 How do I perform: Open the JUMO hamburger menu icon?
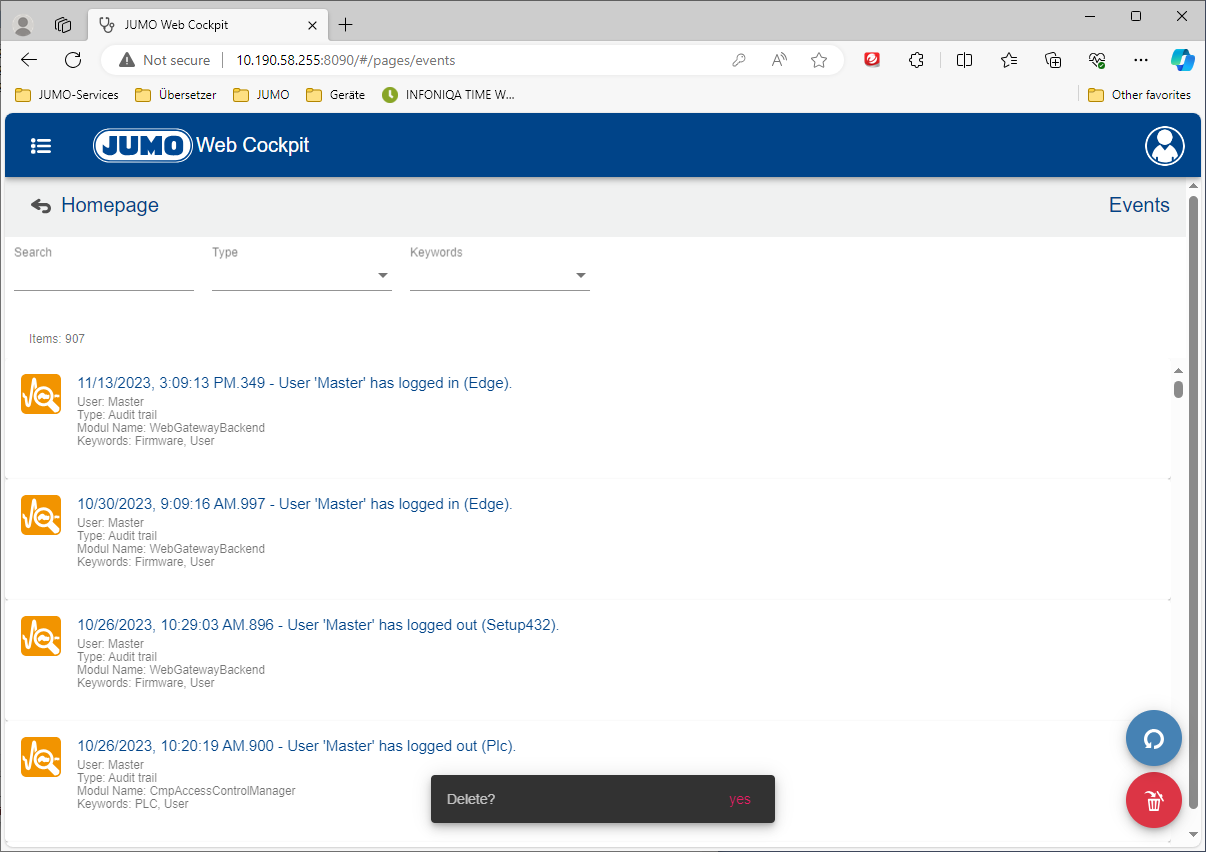(41, 146)
